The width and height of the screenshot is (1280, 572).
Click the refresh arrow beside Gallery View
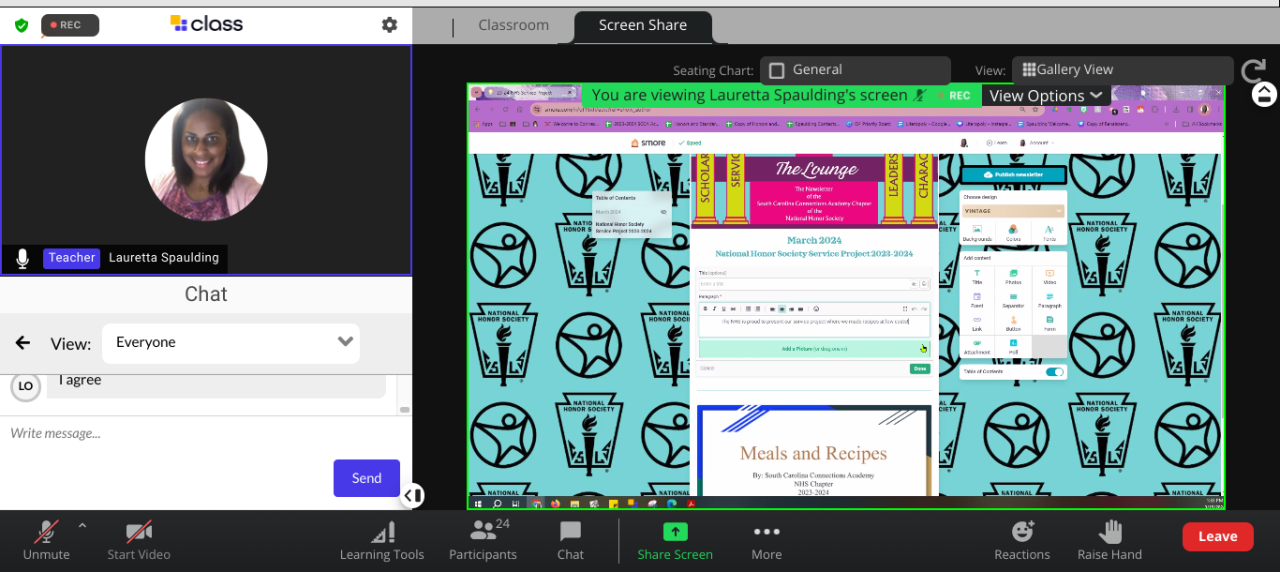(x=1253, y=71)
